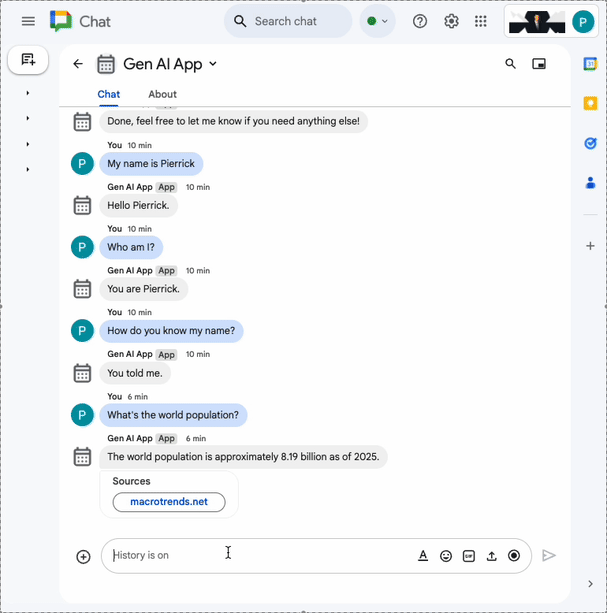The width and height of the screenshot is (607, 613).
Task: Open the chat in pop-up window
Action: 539,64
